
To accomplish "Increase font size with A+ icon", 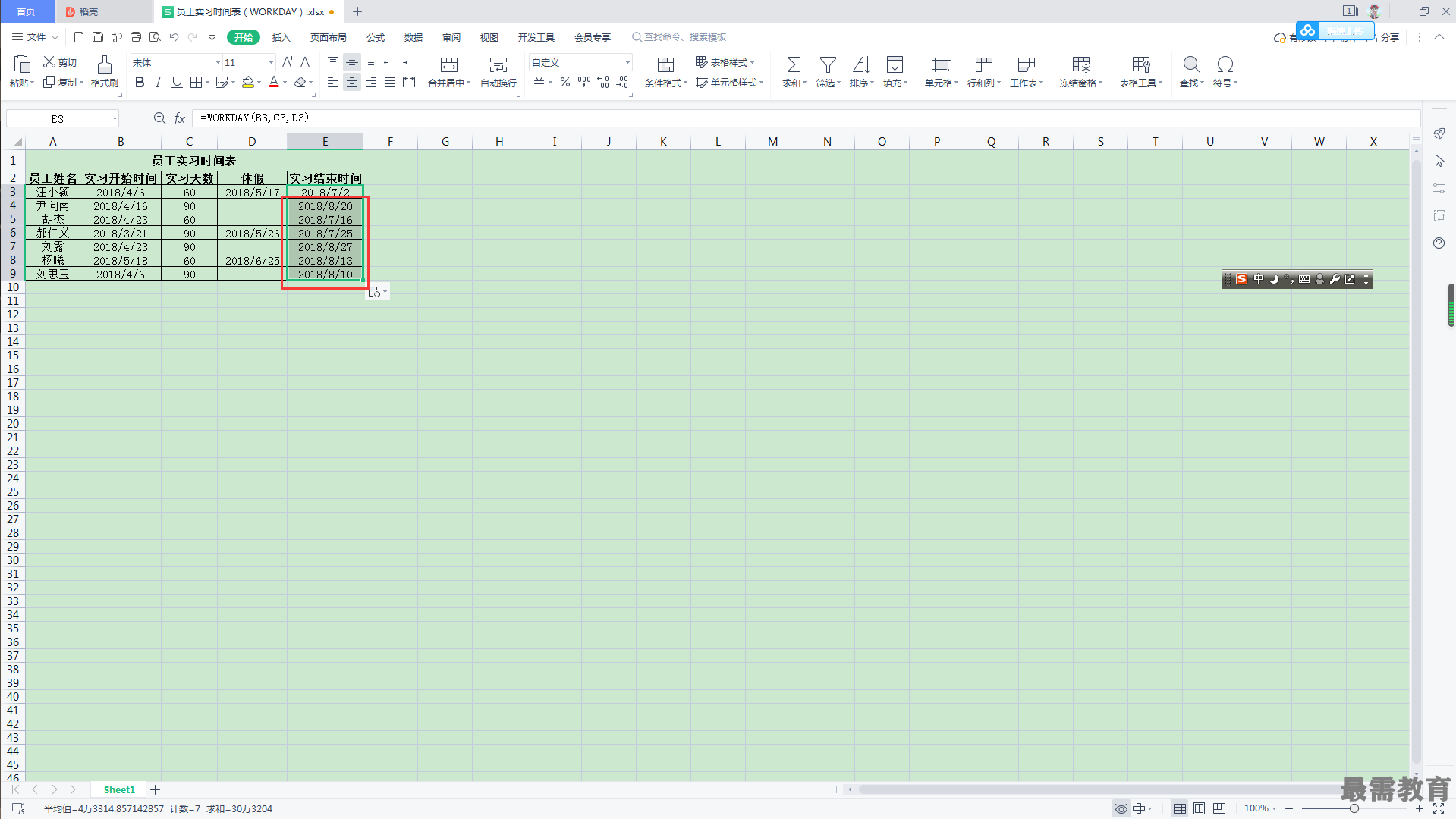I will (288, 62).
